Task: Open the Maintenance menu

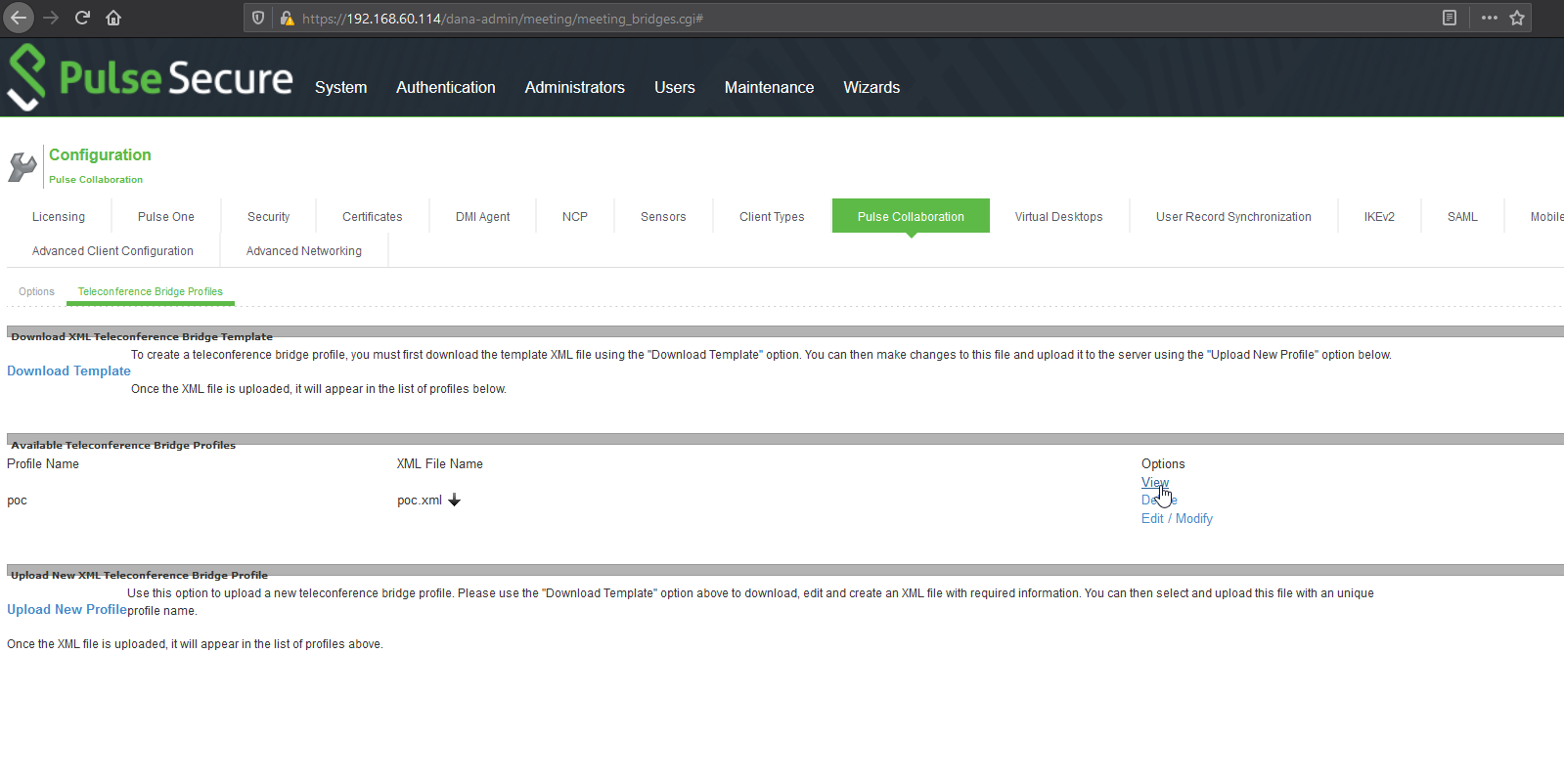Action: 769,87
